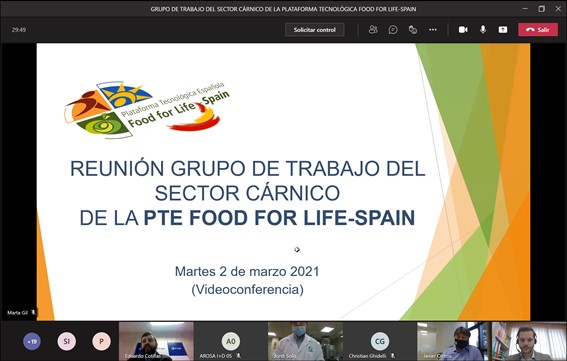
Task: Open the breakout rooms option
Action: click(413, 30)
